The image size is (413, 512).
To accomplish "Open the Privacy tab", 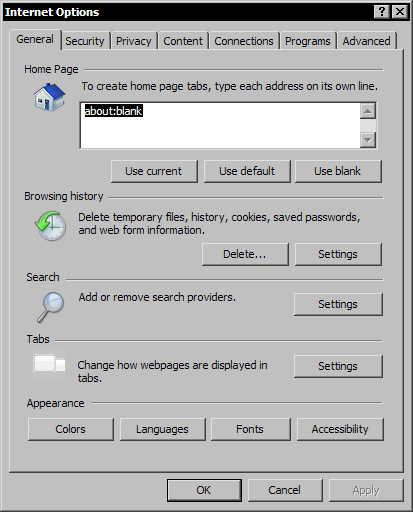I will 134,41.
